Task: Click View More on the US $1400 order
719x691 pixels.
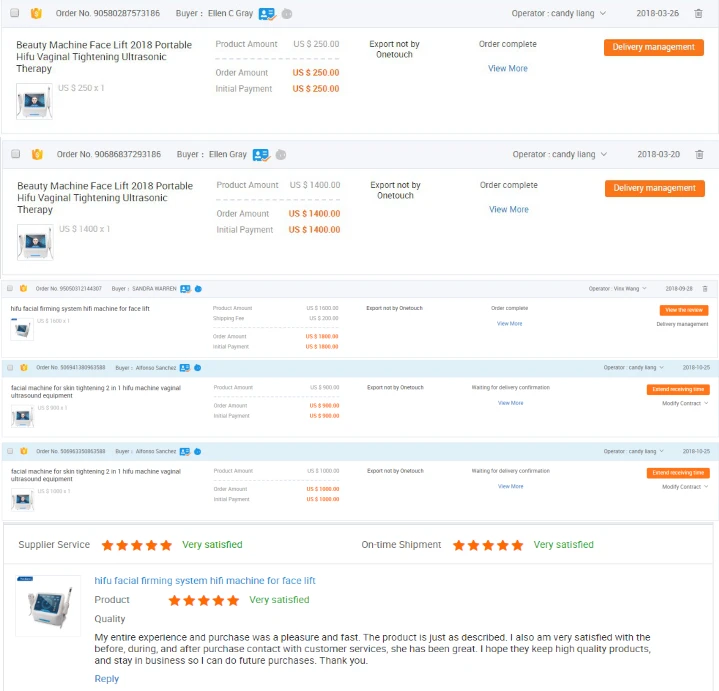Action: tap(509, 209)
